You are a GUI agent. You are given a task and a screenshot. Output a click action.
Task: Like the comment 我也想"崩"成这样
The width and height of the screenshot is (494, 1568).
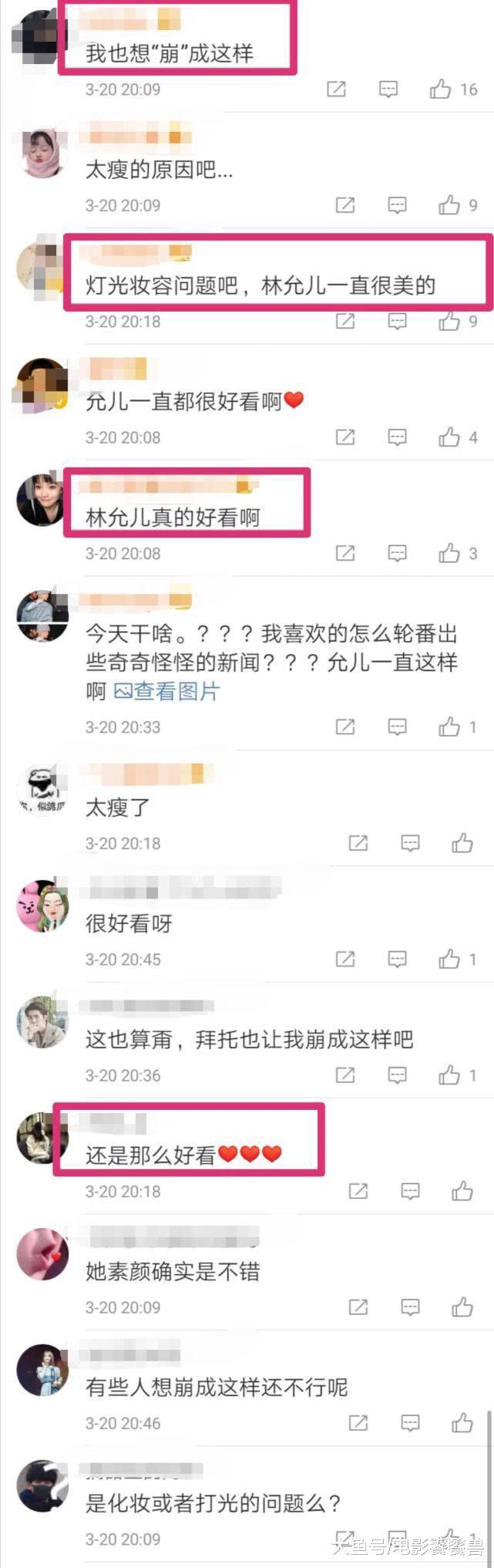[441, 89]
